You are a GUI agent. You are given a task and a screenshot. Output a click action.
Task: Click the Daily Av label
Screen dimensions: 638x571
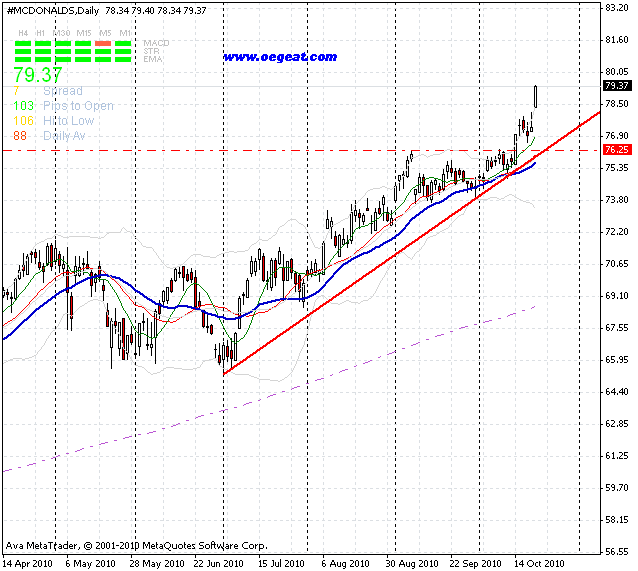coord(64,136)
